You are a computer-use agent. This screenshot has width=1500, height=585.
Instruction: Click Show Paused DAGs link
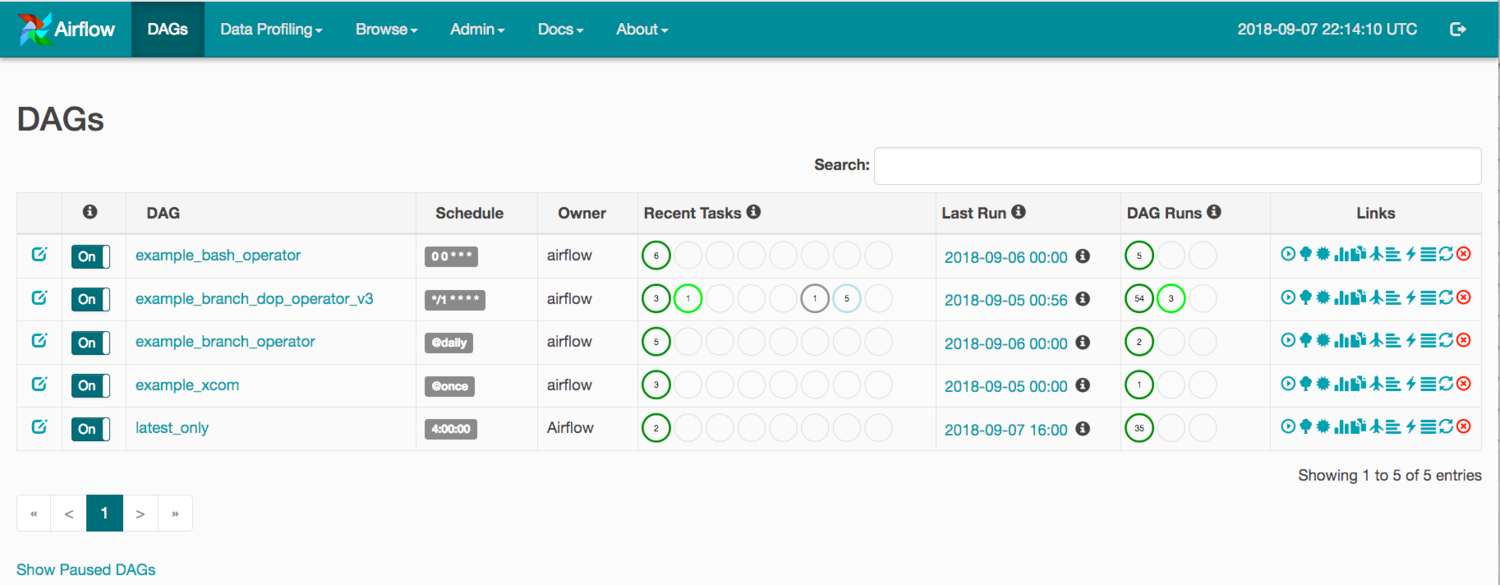pos(86,569)
